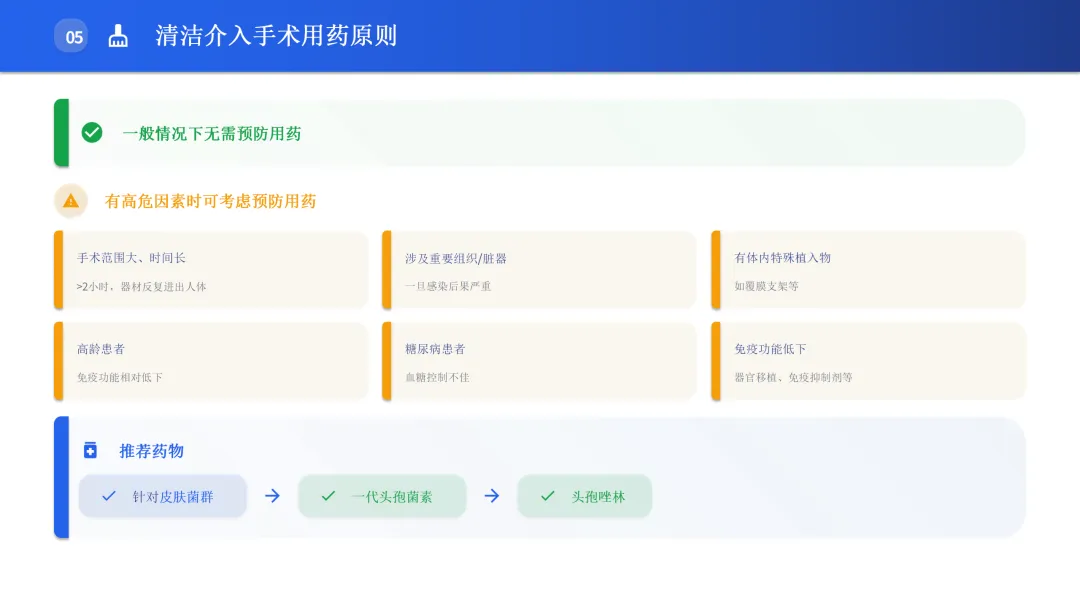Viewport: 1080px width, 608px height.
Task: Click the arrow after 针对皮肤菌群
Action: coord(273,496)
